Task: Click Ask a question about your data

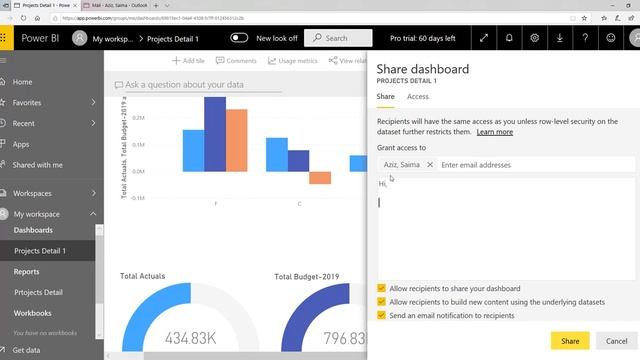Action: (184, 84)
